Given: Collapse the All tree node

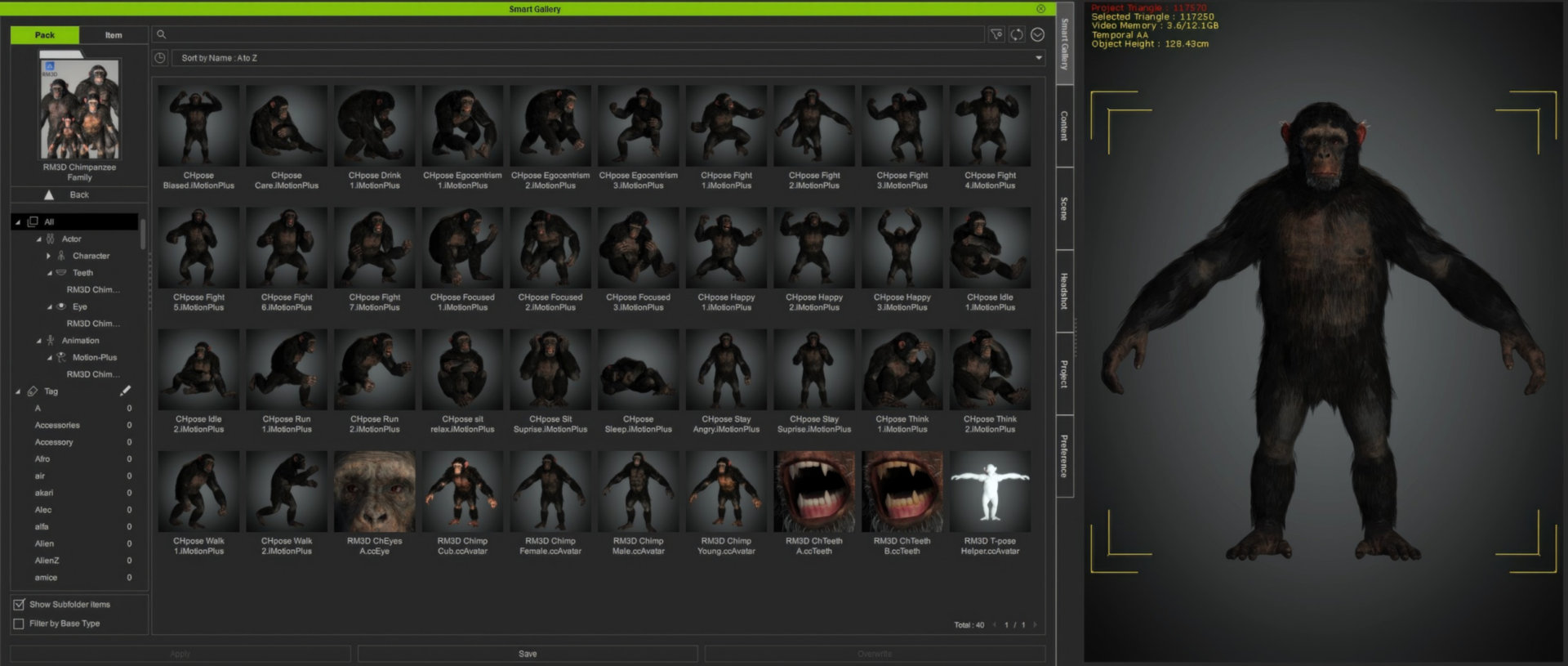Looking at the screenshot, I should (18, 222).
